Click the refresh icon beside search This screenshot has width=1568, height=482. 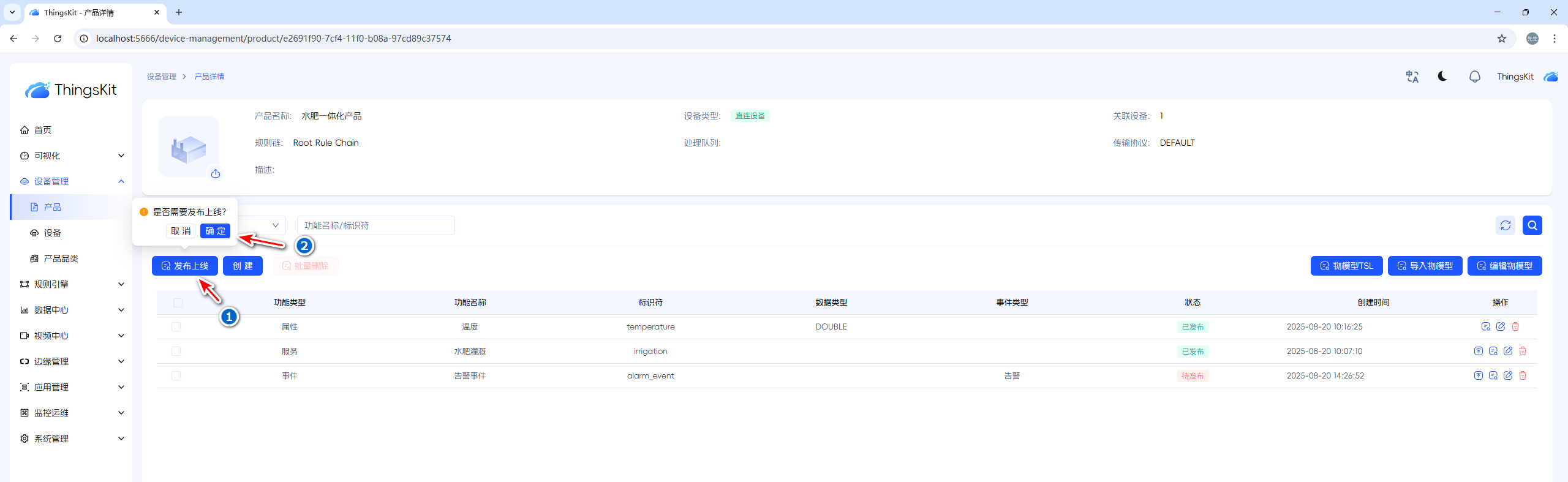(1505, 225)
